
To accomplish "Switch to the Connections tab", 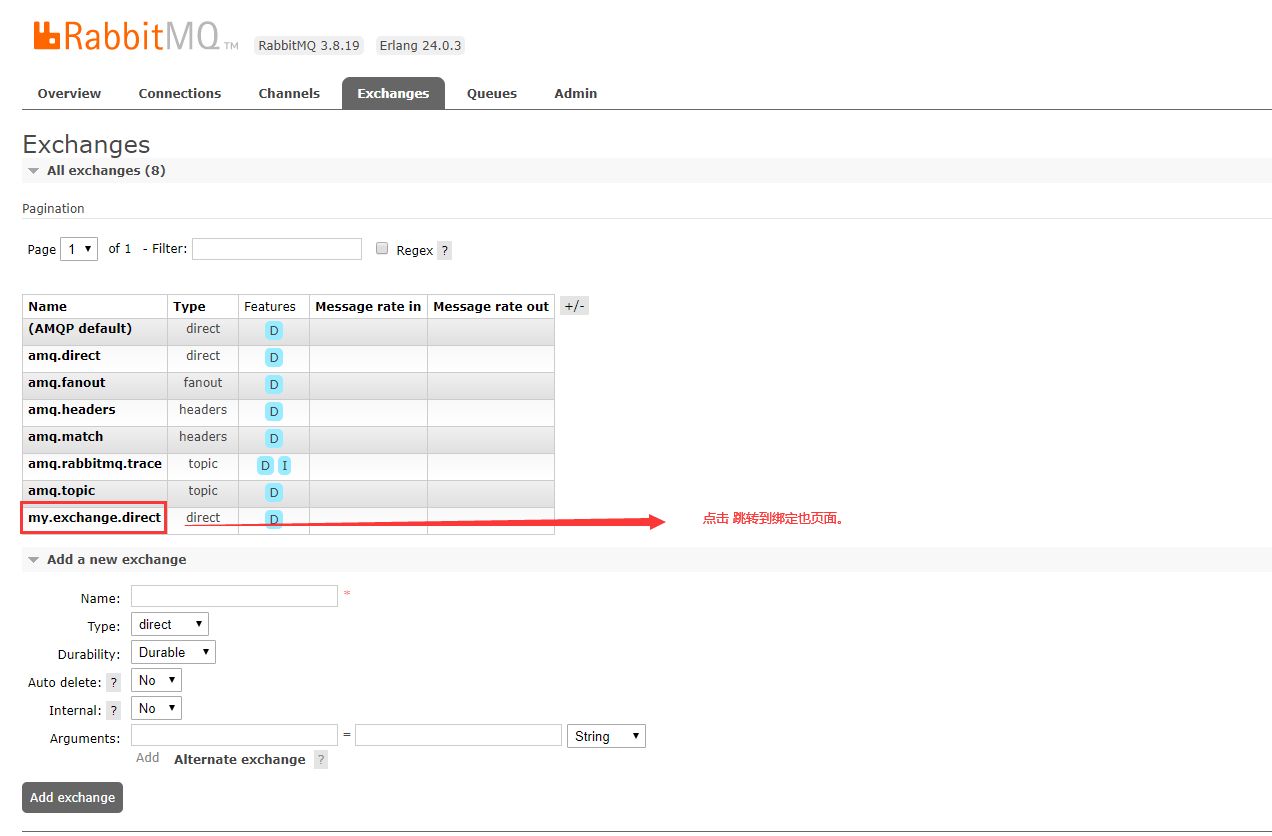I will point(180,93).
